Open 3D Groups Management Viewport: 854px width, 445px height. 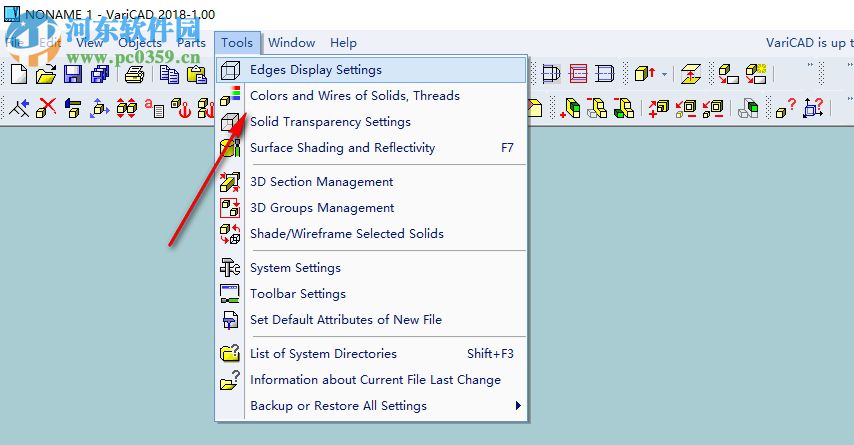pyautogui.click(x=371, y=208)
